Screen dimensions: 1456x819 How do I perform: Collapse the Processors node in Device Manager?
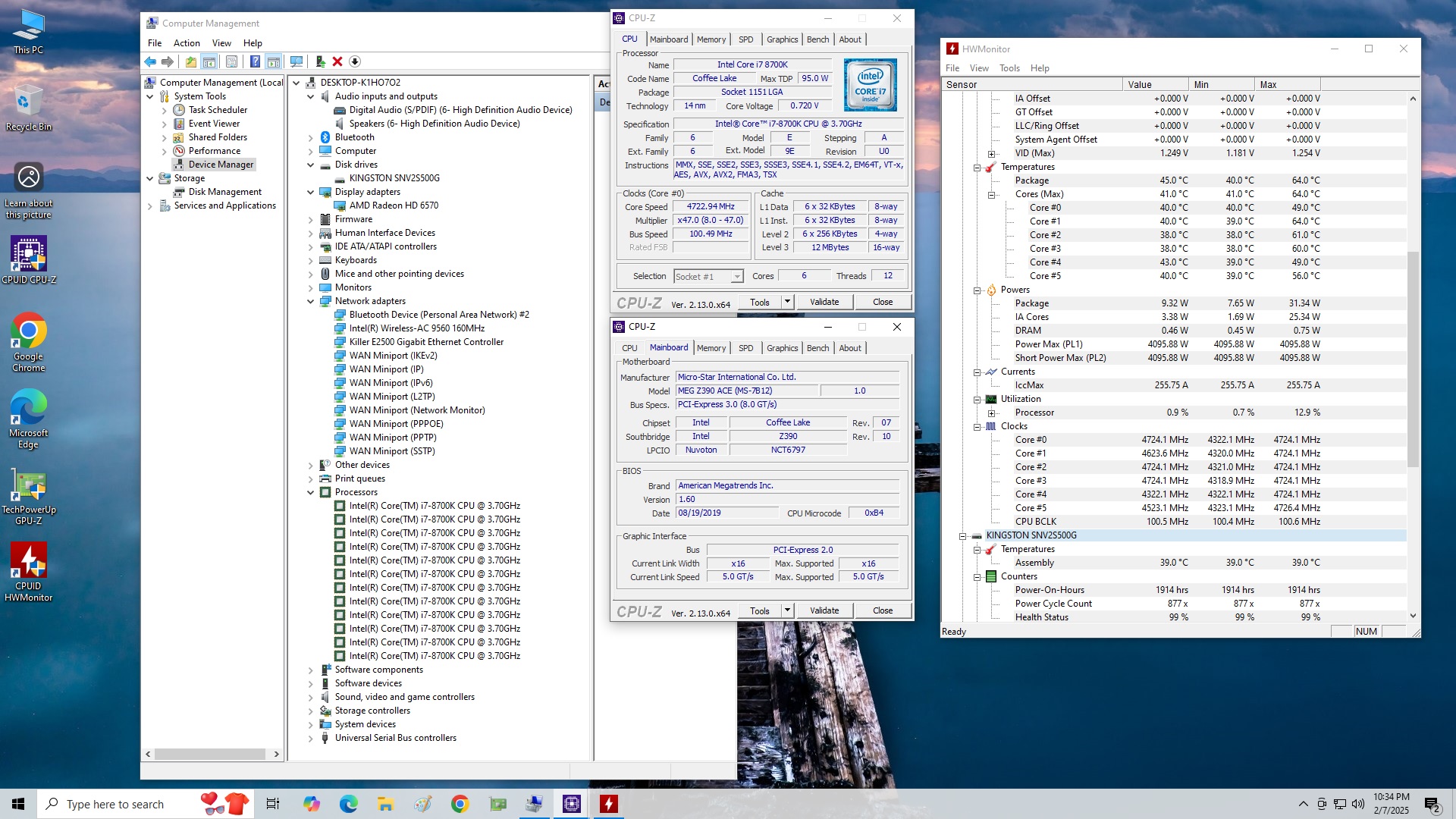tap(310, 492)
